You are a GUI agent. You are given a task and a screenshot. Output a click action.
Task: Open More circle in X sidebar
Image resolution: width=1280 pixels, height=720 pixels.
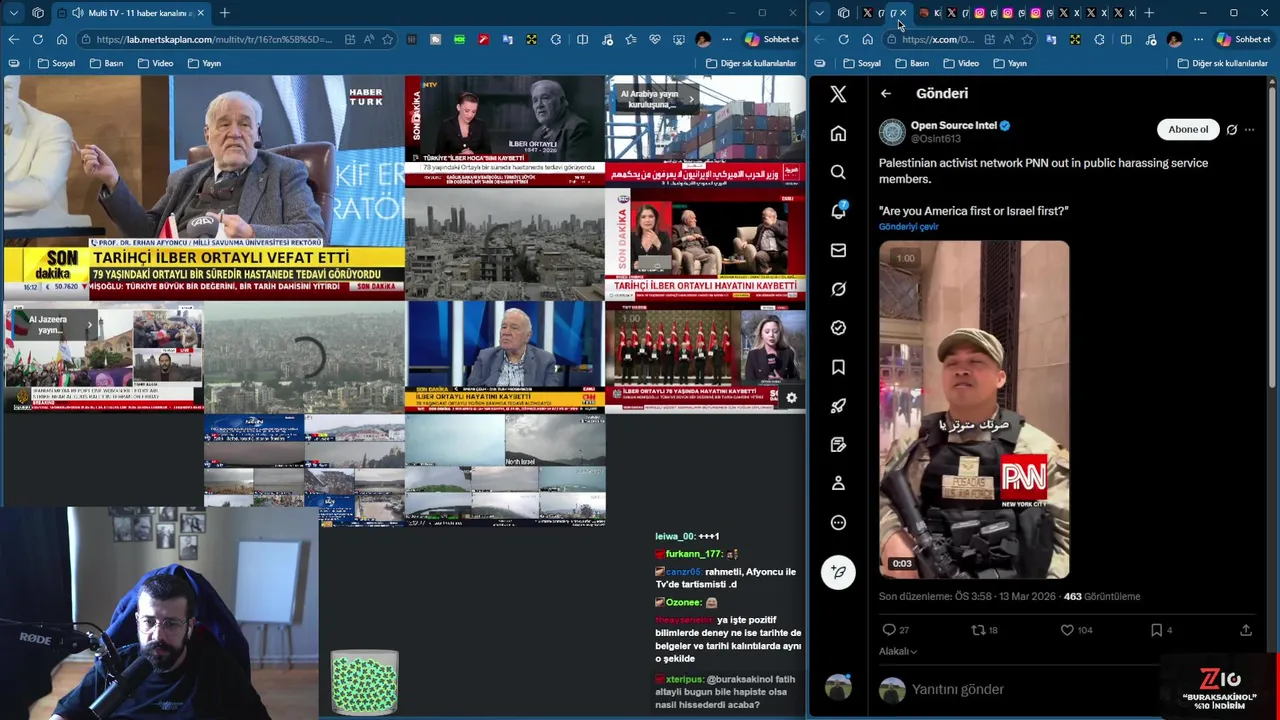838,522
